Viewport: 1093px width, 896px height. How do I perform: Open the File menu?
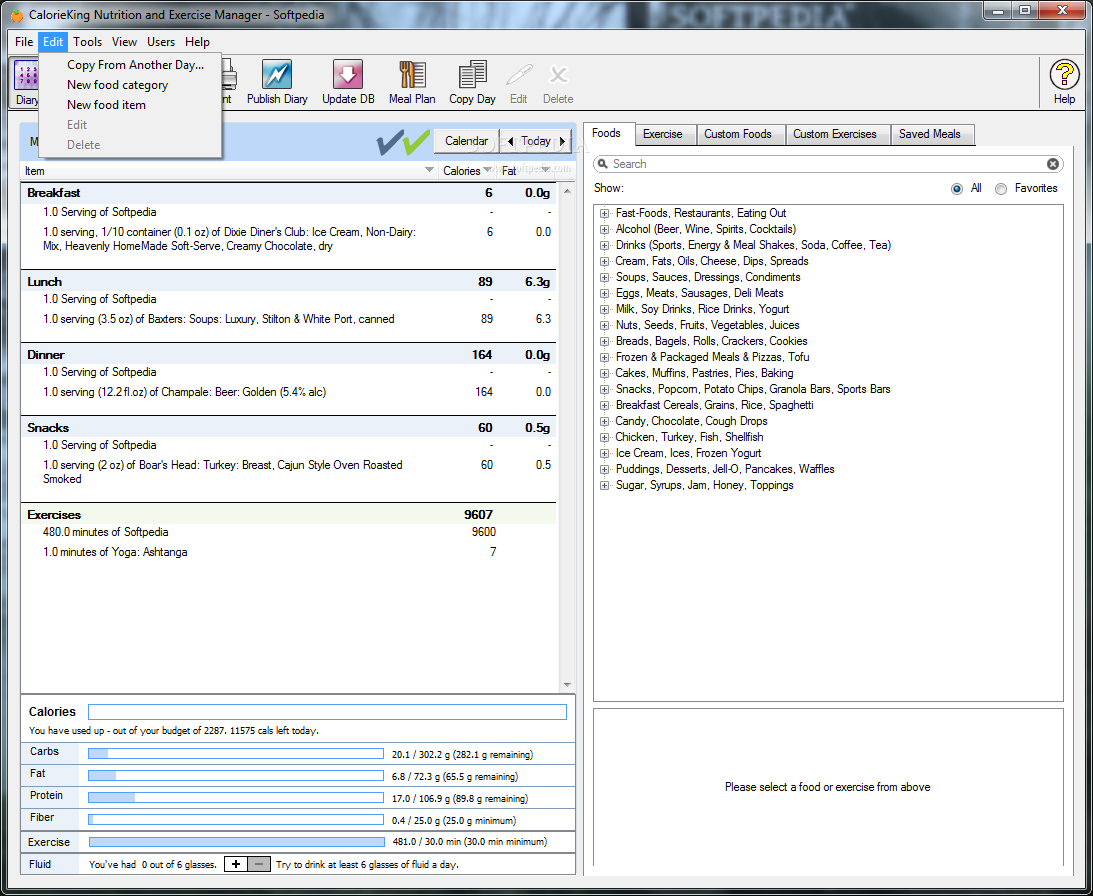click(24, 42)
